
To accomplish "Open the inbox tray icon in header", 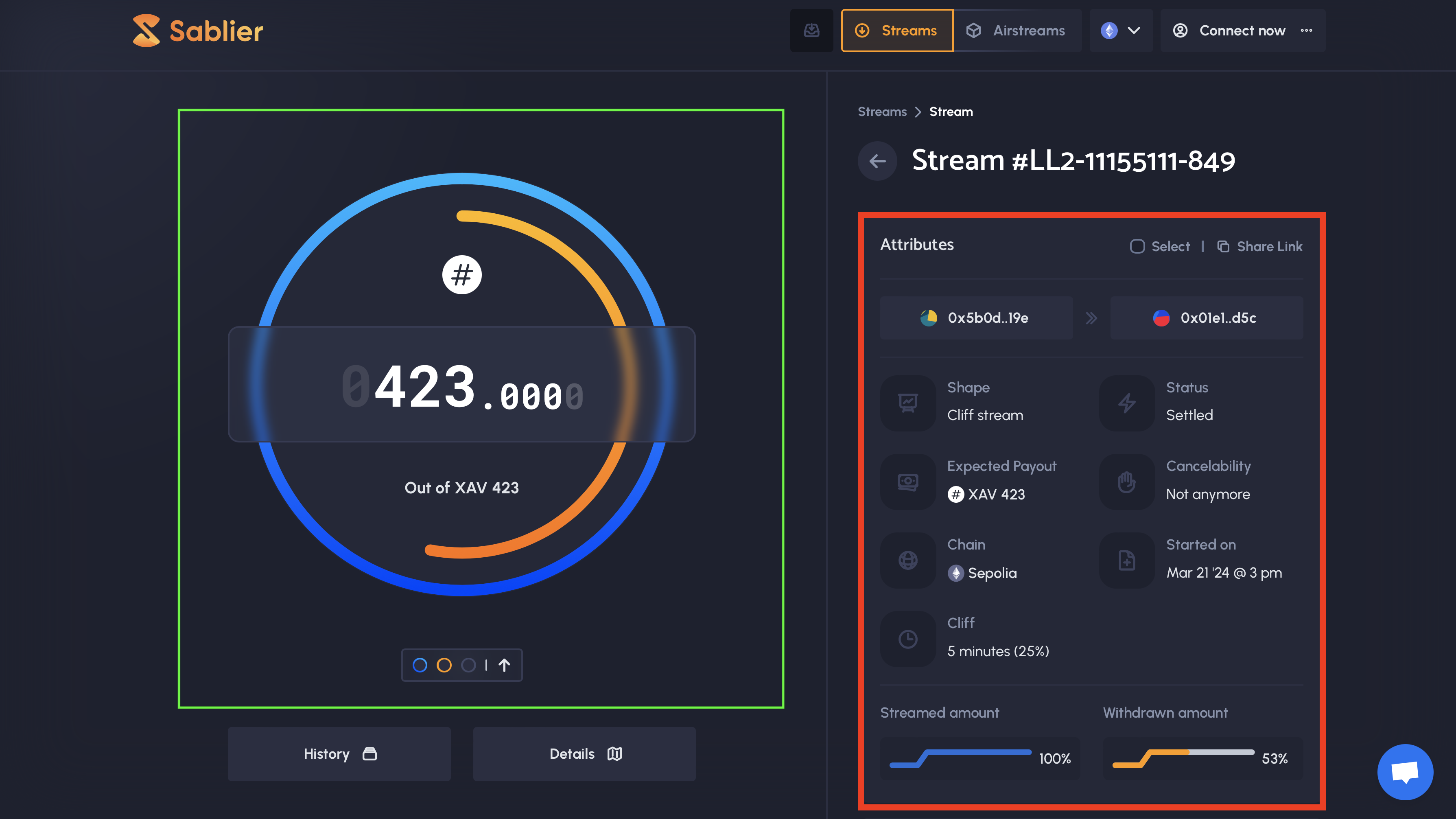I will pyautogui.click(x=811, y=31).
